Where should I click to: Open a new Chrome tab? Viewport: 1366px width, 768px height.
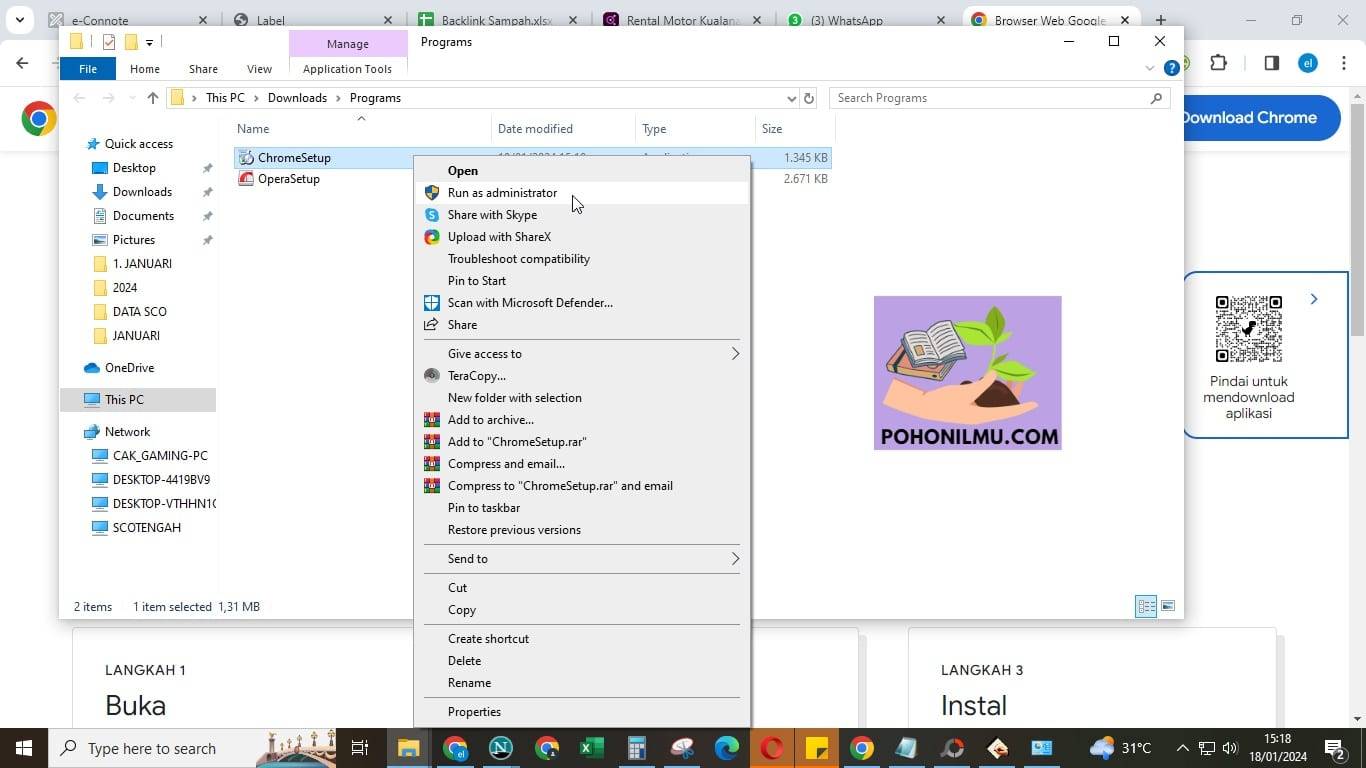(x=1160, y=20)
